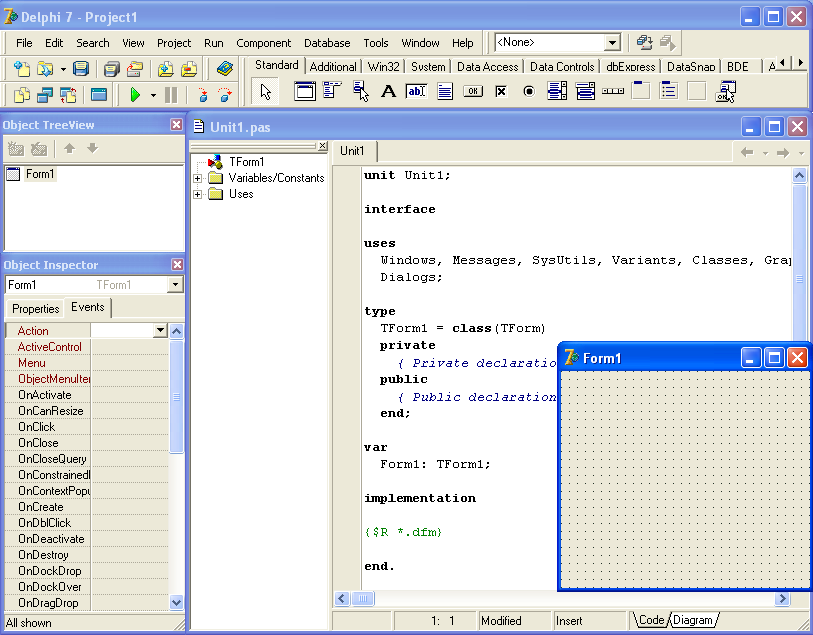Click the Step Over debug icon

(225, 95)
